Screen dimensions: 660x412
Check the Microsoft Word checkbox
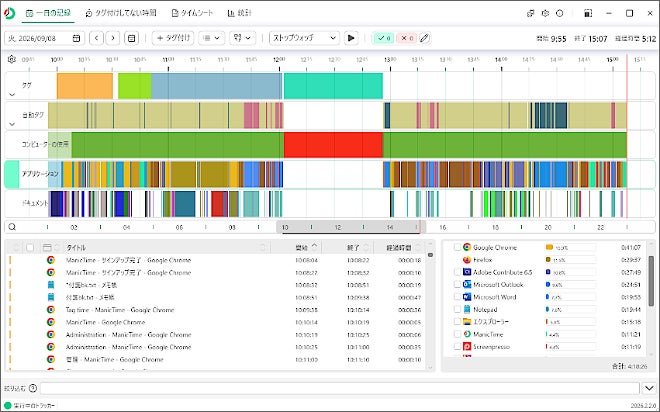[x=457, y=297]
